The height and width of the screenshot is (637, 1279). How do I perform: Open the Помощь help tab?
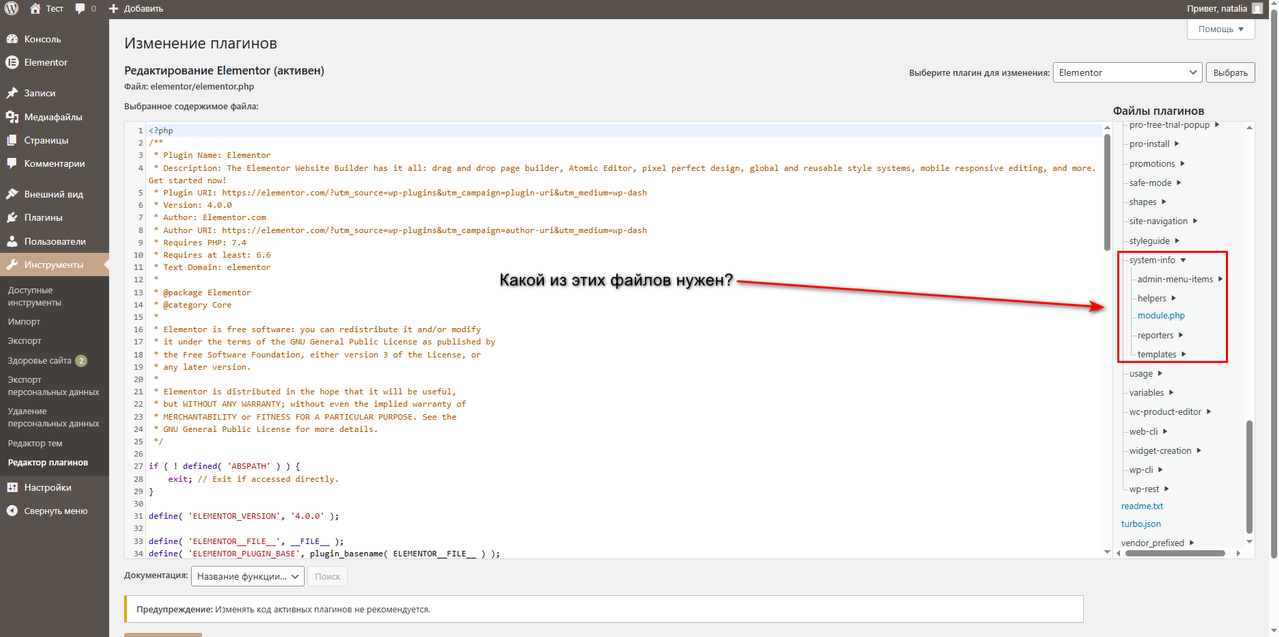1221,29
